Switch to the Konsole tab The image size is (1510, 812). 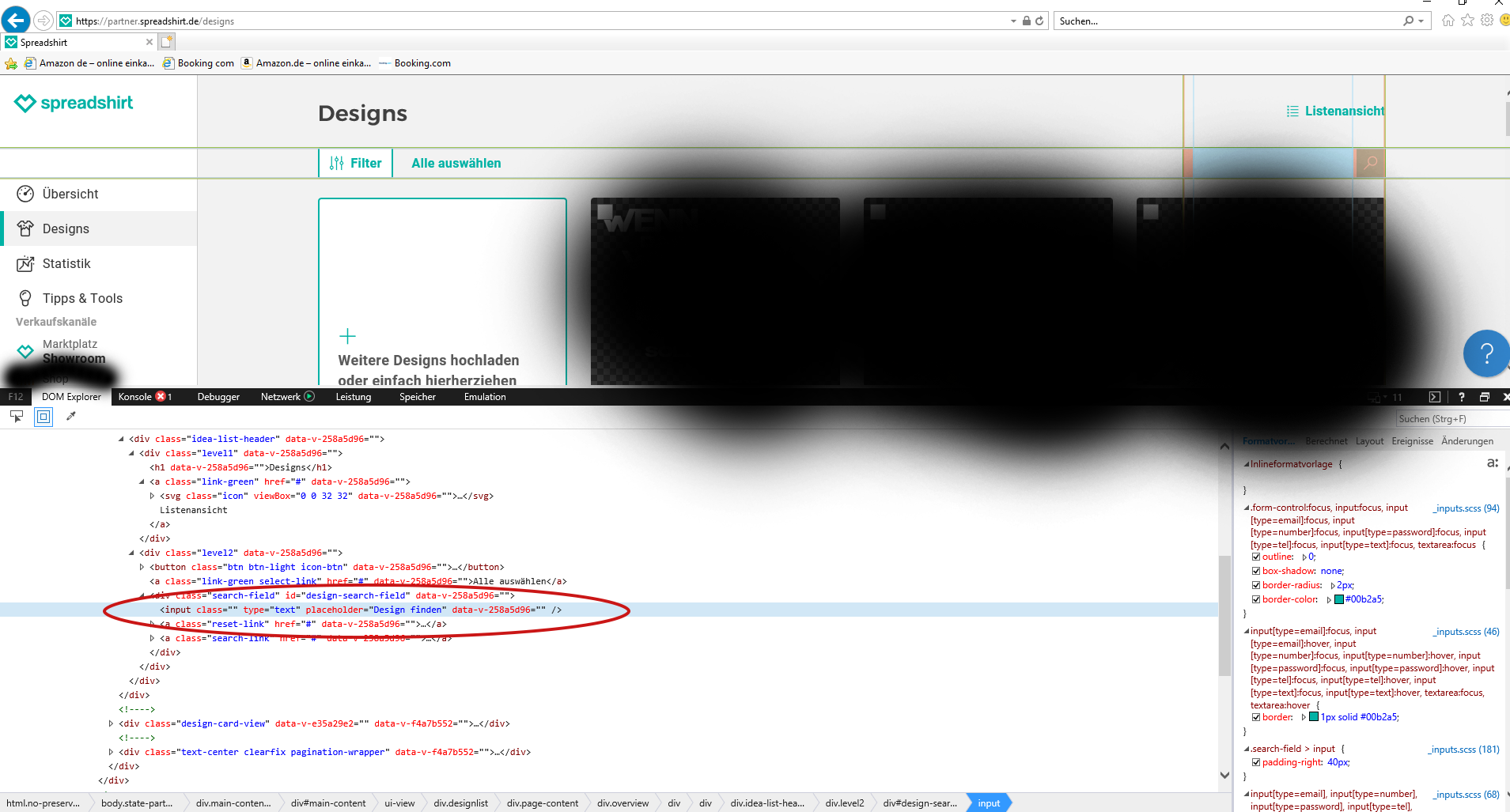135,397
